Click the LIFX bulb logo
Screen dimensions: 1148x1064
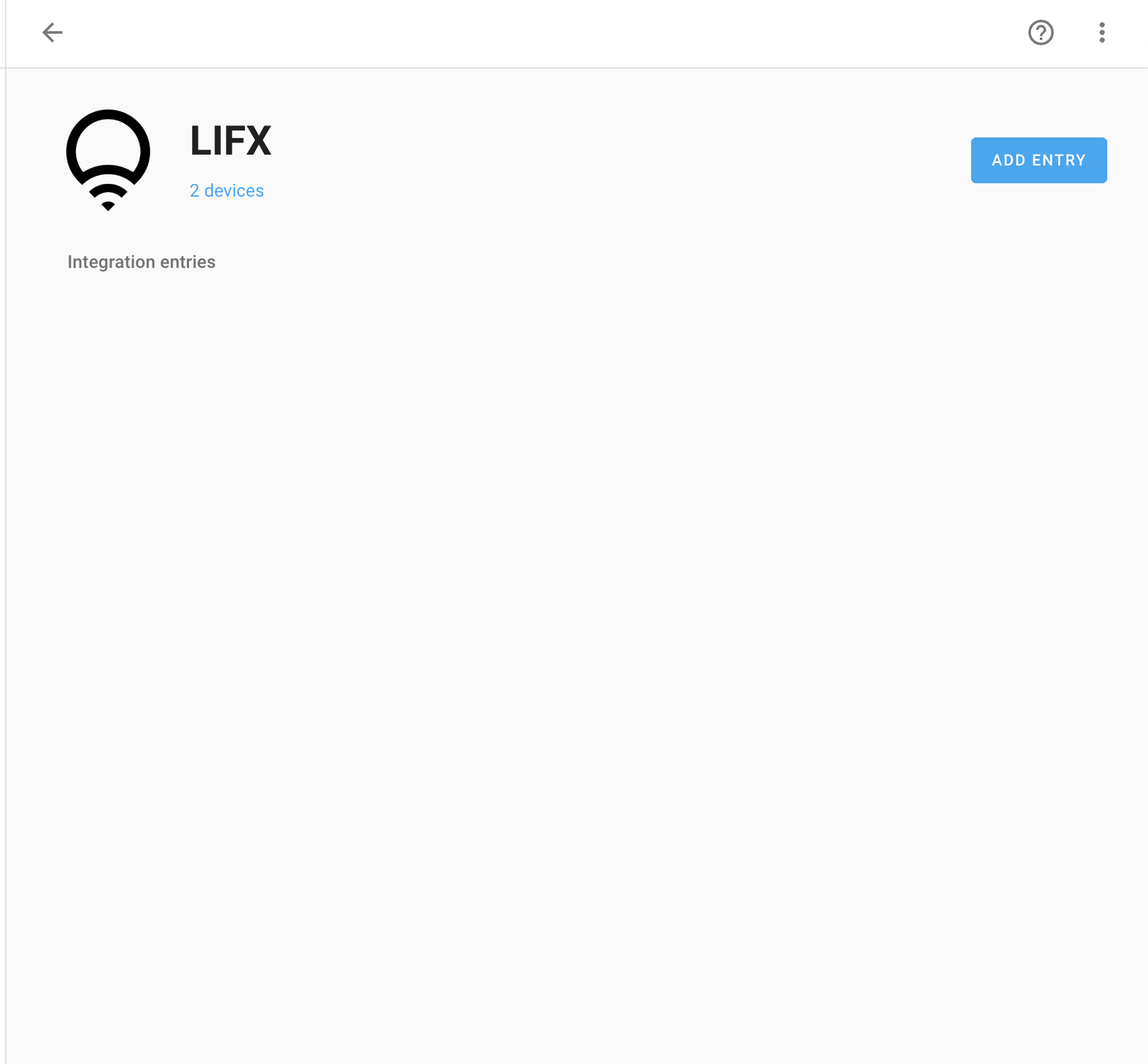point(108,160)
